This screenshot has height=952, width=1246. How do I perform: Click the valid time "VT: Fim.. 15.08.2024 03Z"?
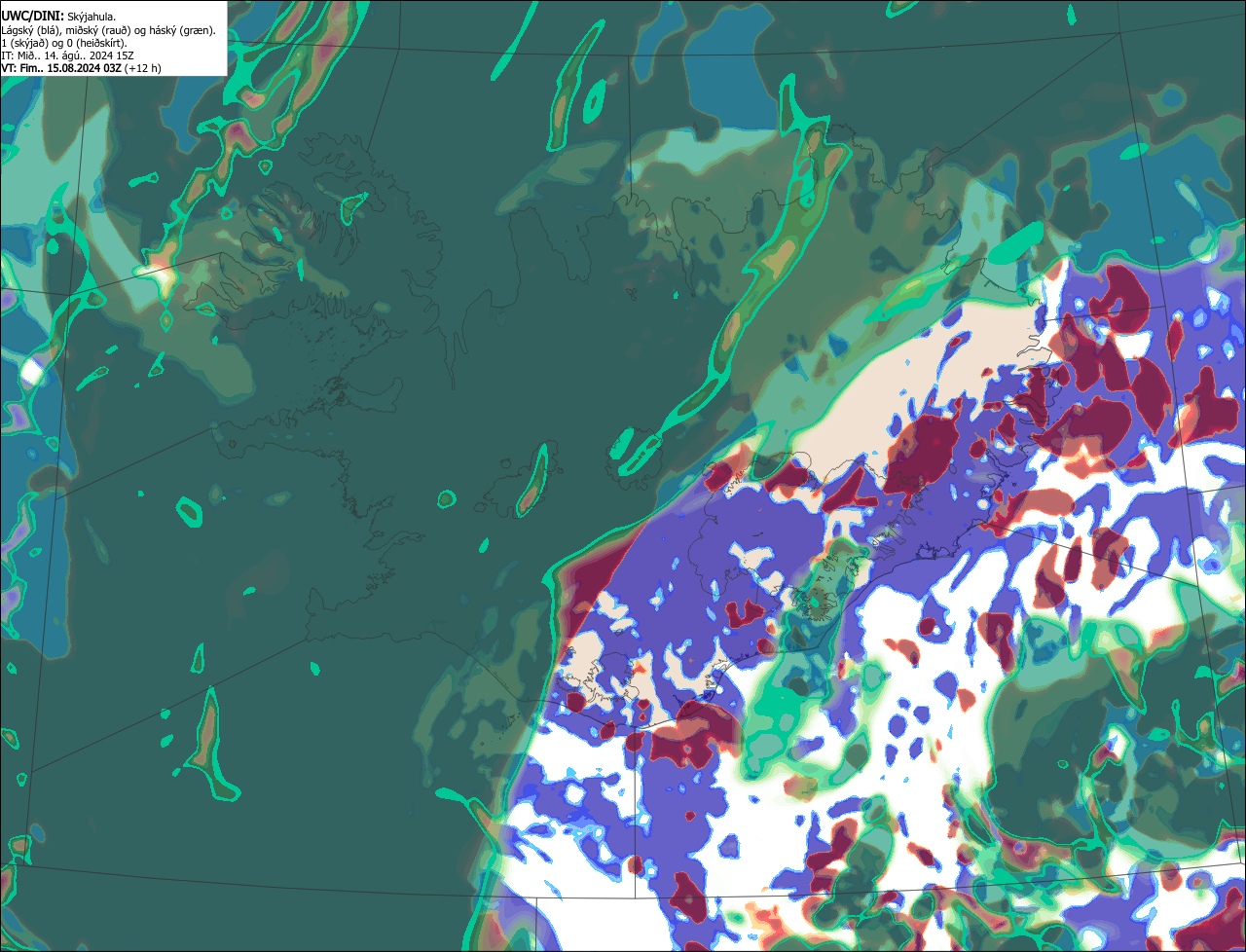tap(61, 68)
